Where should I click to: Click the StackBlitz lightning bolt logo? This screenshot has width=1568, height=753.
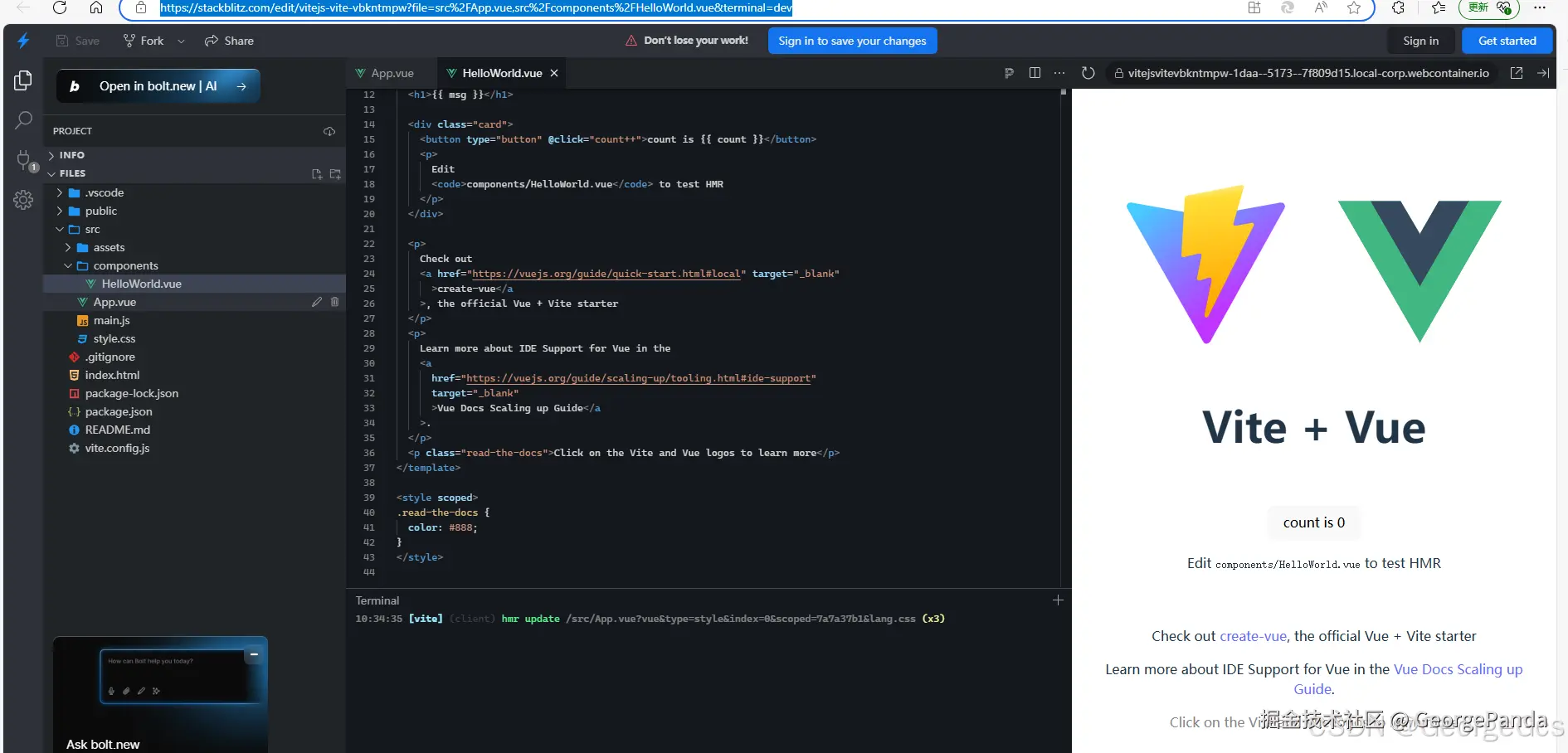pos(23,41)
